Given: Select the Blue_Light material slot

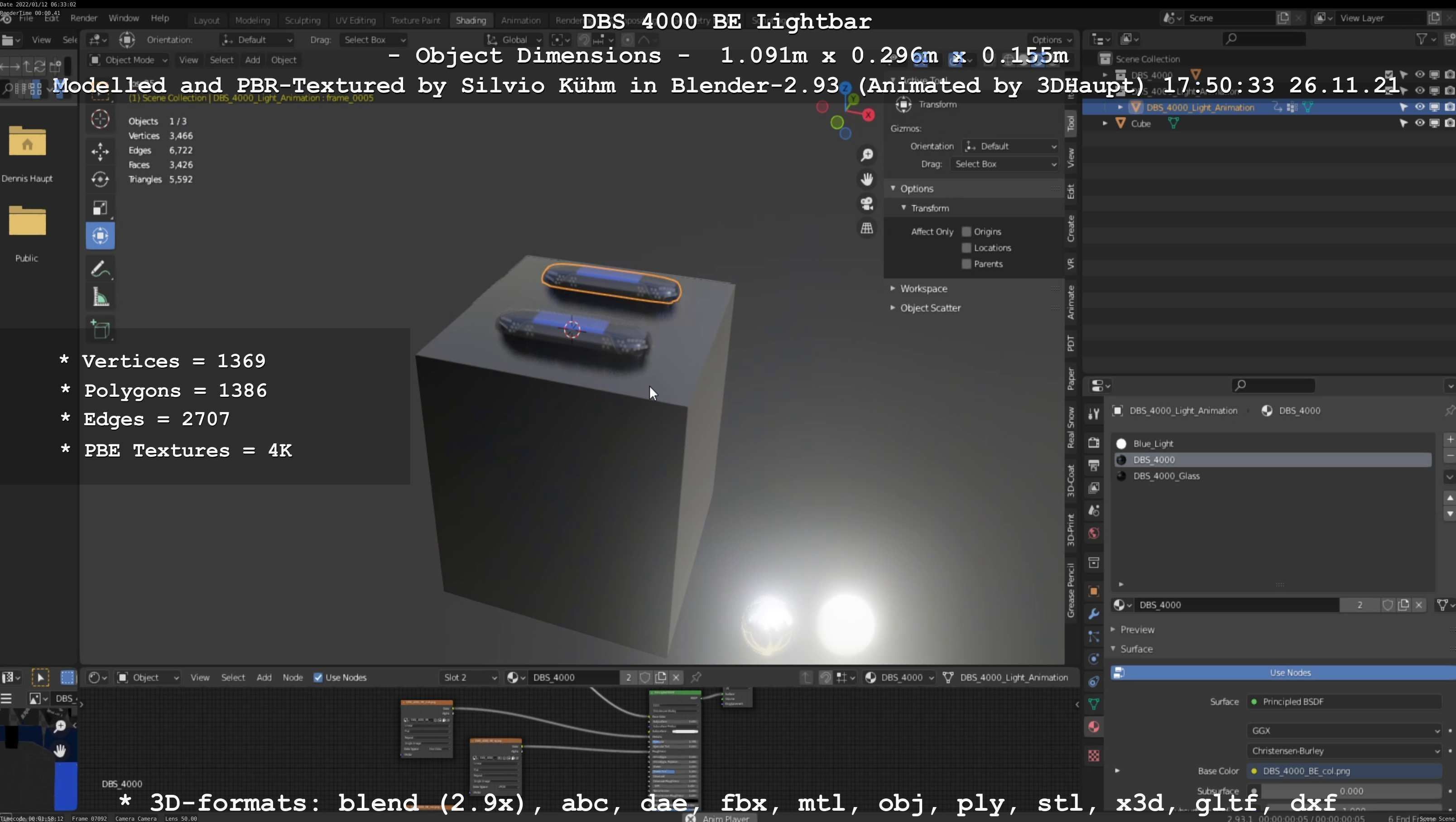Looking at the screenshot, I should pyautogui.click(x=1272, y=444).
